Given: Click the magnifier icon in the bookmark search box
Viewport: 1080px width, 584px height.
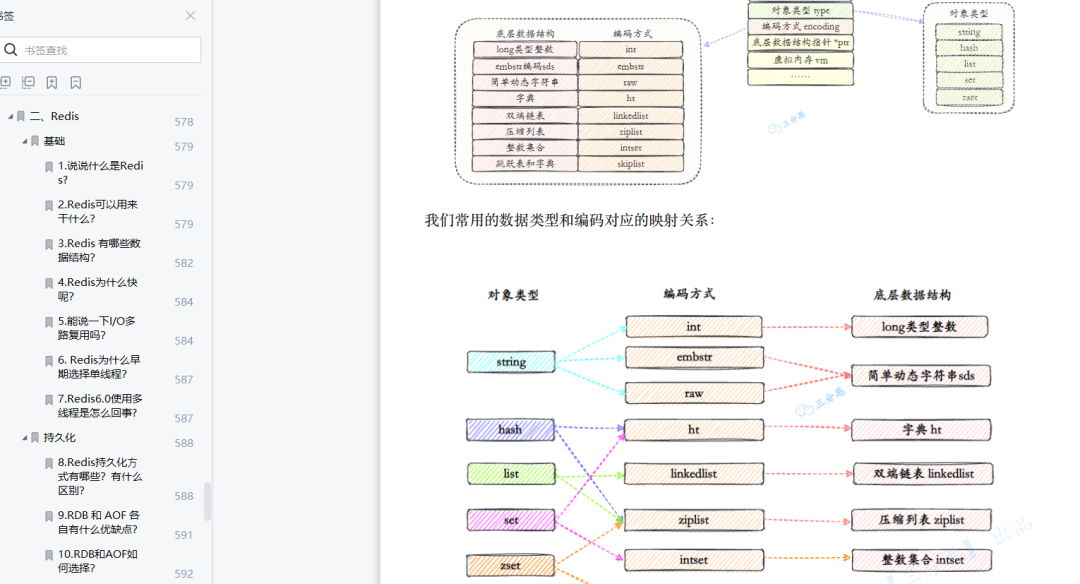Looking at the screenshot, I should [10, 49].
